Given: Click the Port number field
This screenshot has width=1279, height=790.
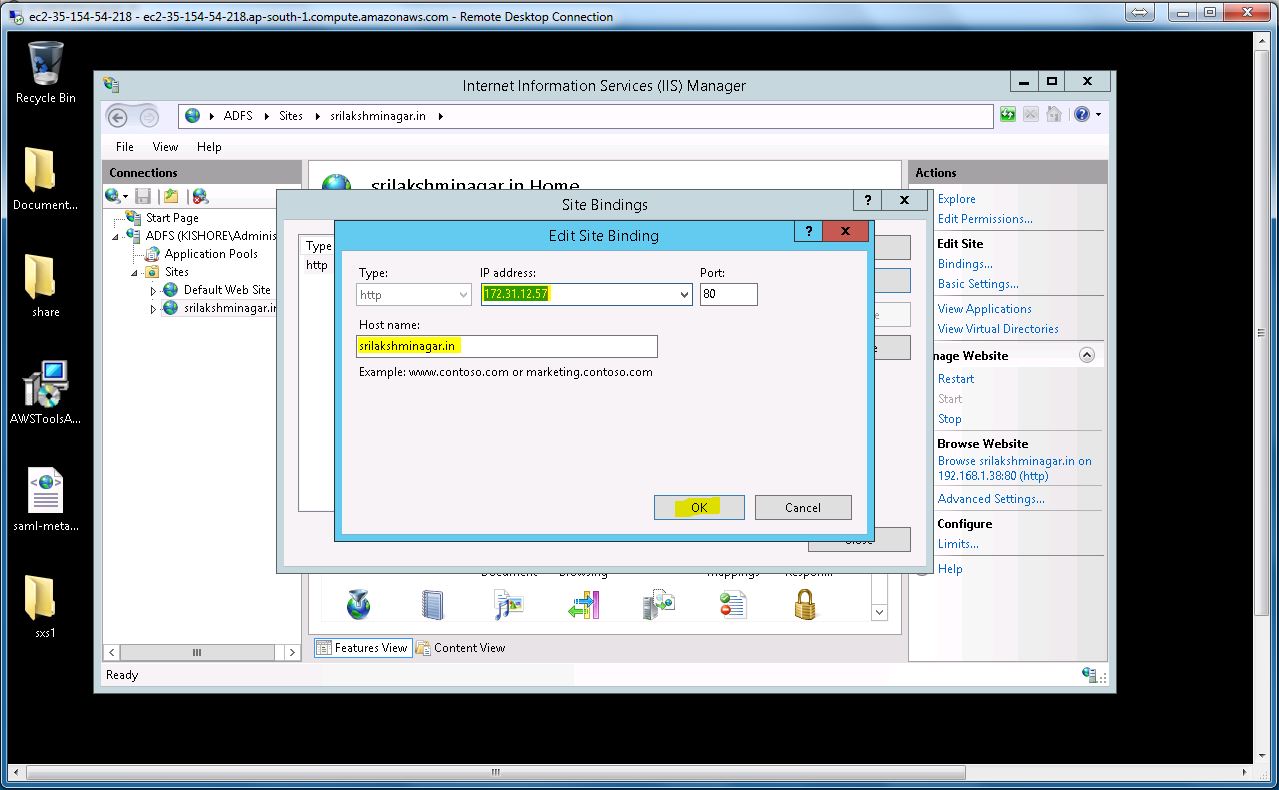Looking at the screenshot, I should [x=728, y=295].
